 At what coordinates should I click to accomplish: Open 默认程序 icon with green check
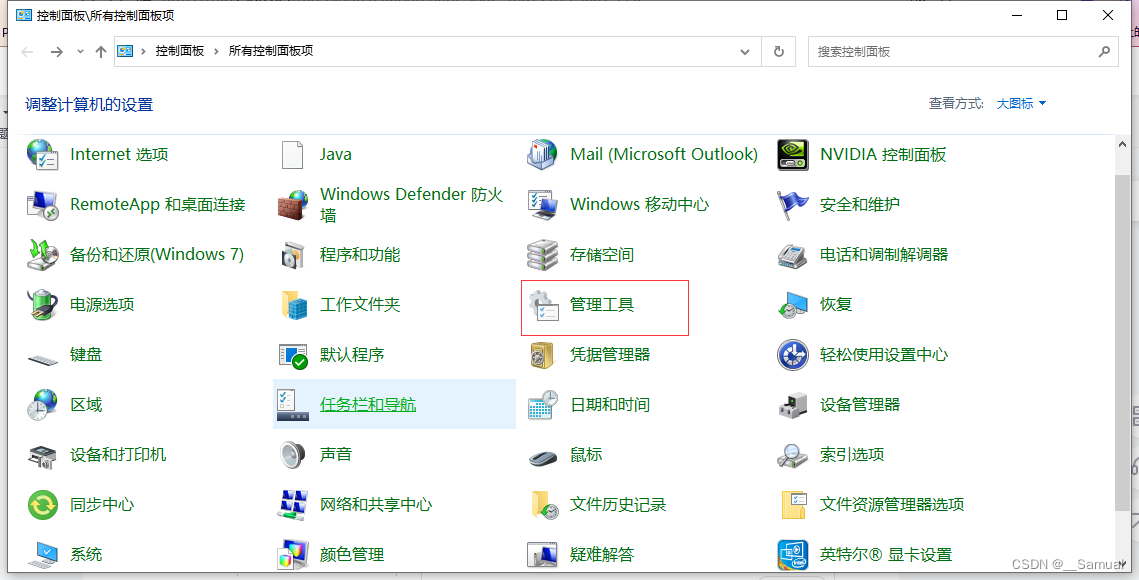(293, 355)
